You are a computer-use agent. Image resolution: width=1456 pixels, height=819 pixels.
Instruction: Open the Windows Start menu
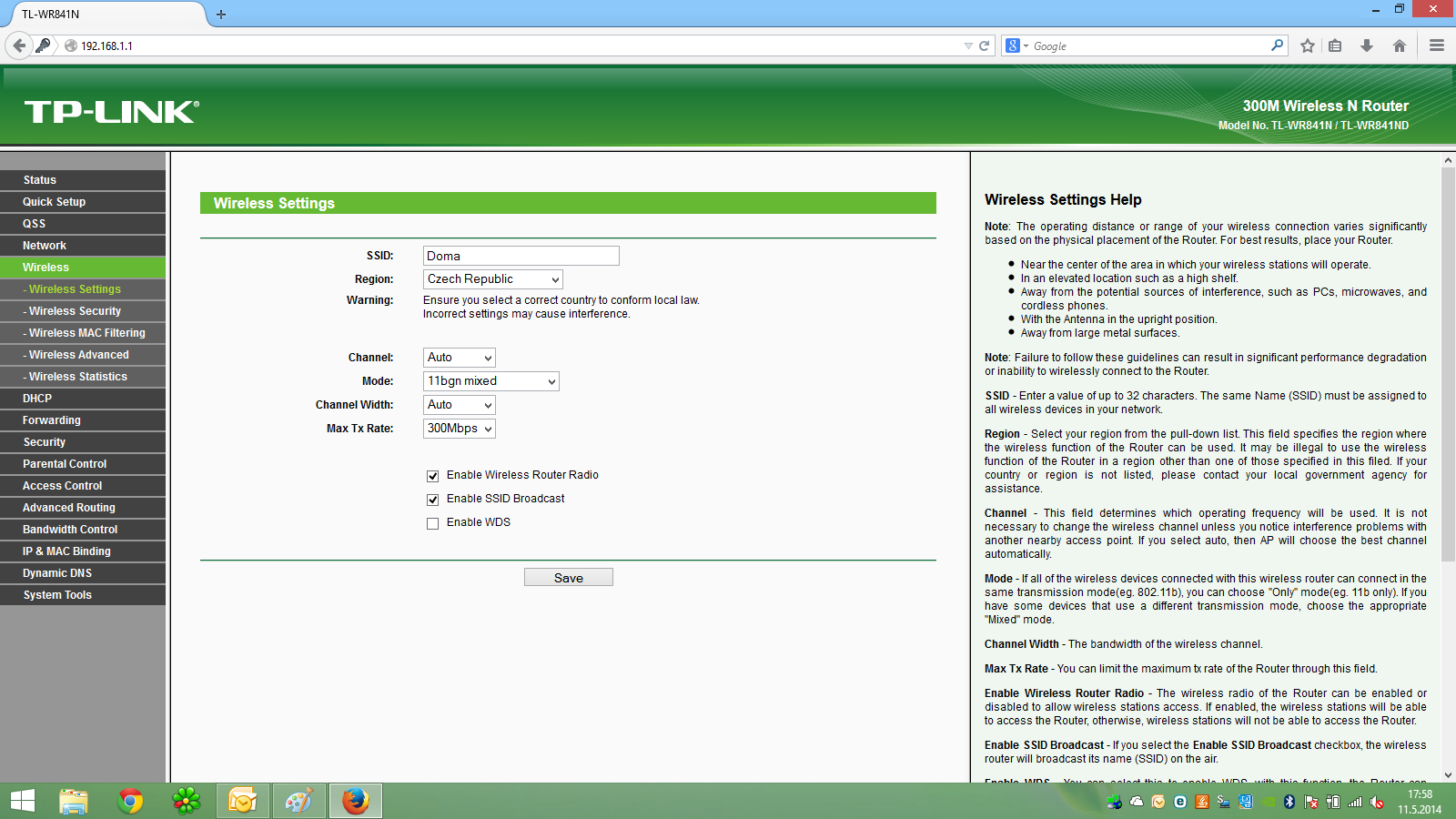22,801
